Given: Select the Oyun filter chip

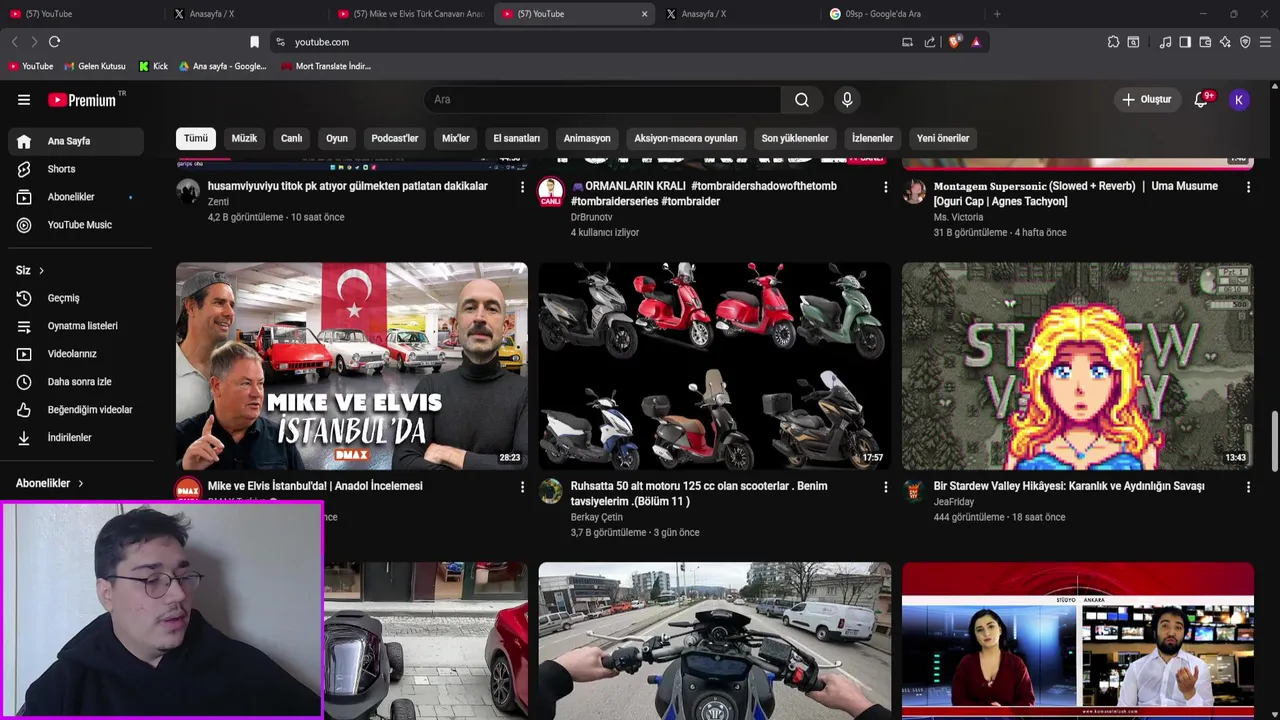Looking at the screenshot, I should (337, 138).
